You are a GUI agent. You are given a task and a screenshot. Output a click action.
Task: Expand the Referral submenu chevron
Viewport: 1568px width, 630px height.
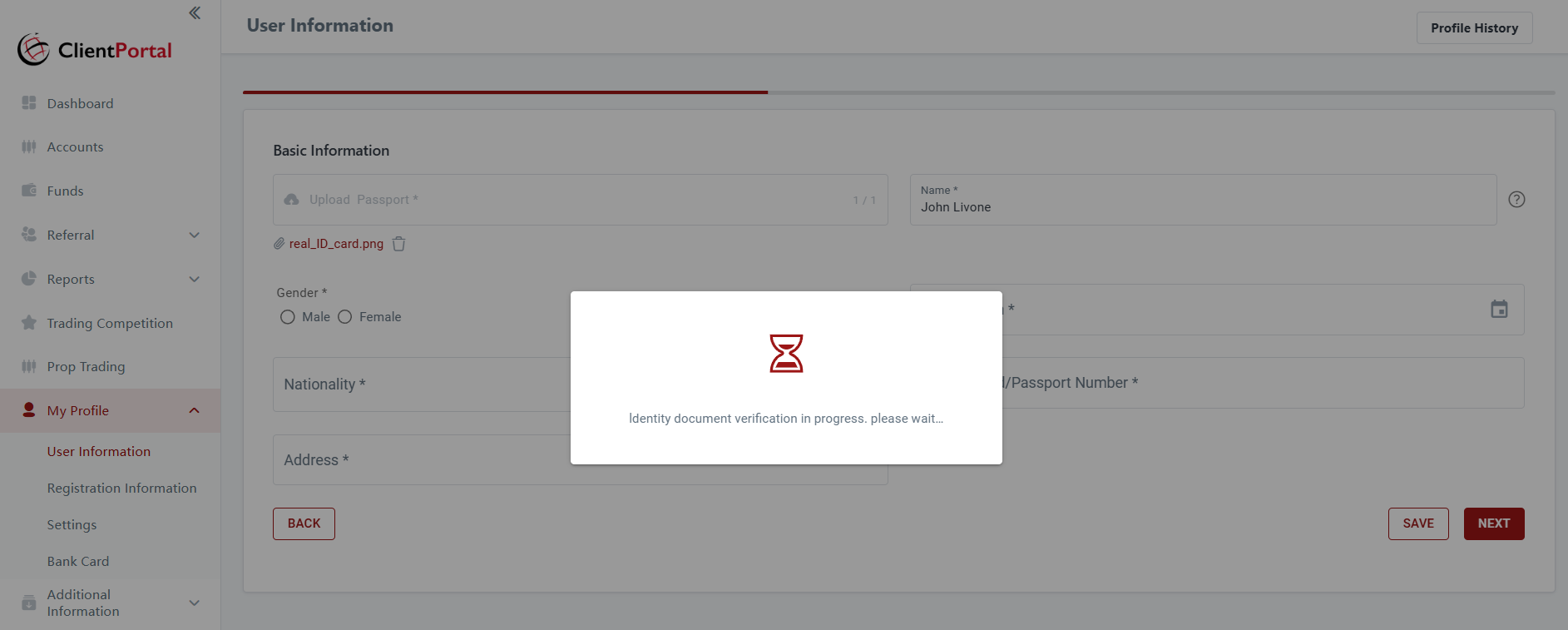[195, 235]
